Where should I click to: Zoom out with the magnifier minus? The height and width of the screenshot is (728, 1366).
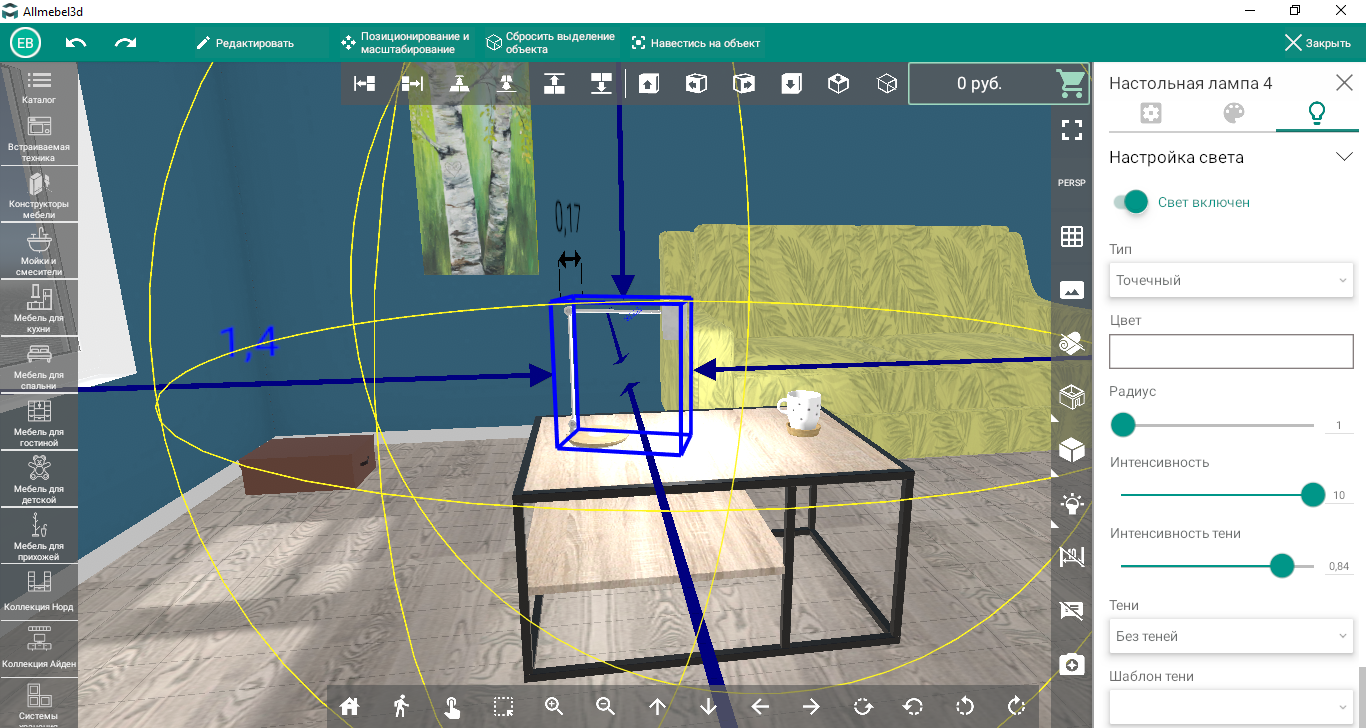tap(606, 706)
